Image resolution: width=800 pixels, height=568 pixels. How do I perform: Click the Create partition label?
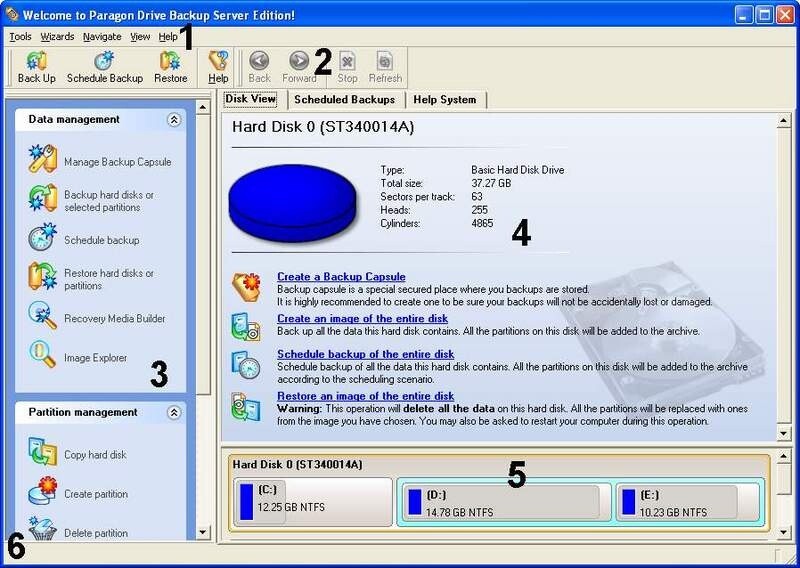click(x=96, y=494)
